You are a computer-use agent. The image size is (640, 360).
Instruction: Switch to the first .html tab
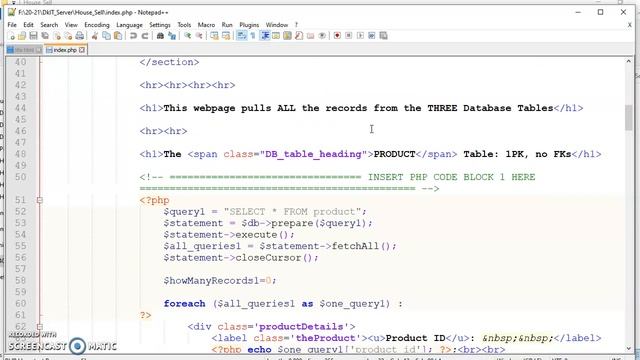(24, 50)
